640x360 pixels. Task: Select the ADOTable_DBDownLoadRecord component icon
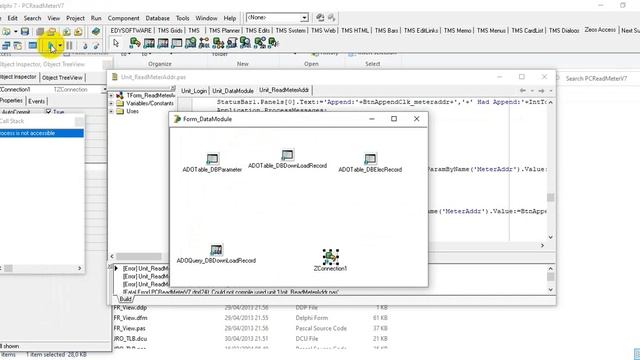[x=287, y=155]
